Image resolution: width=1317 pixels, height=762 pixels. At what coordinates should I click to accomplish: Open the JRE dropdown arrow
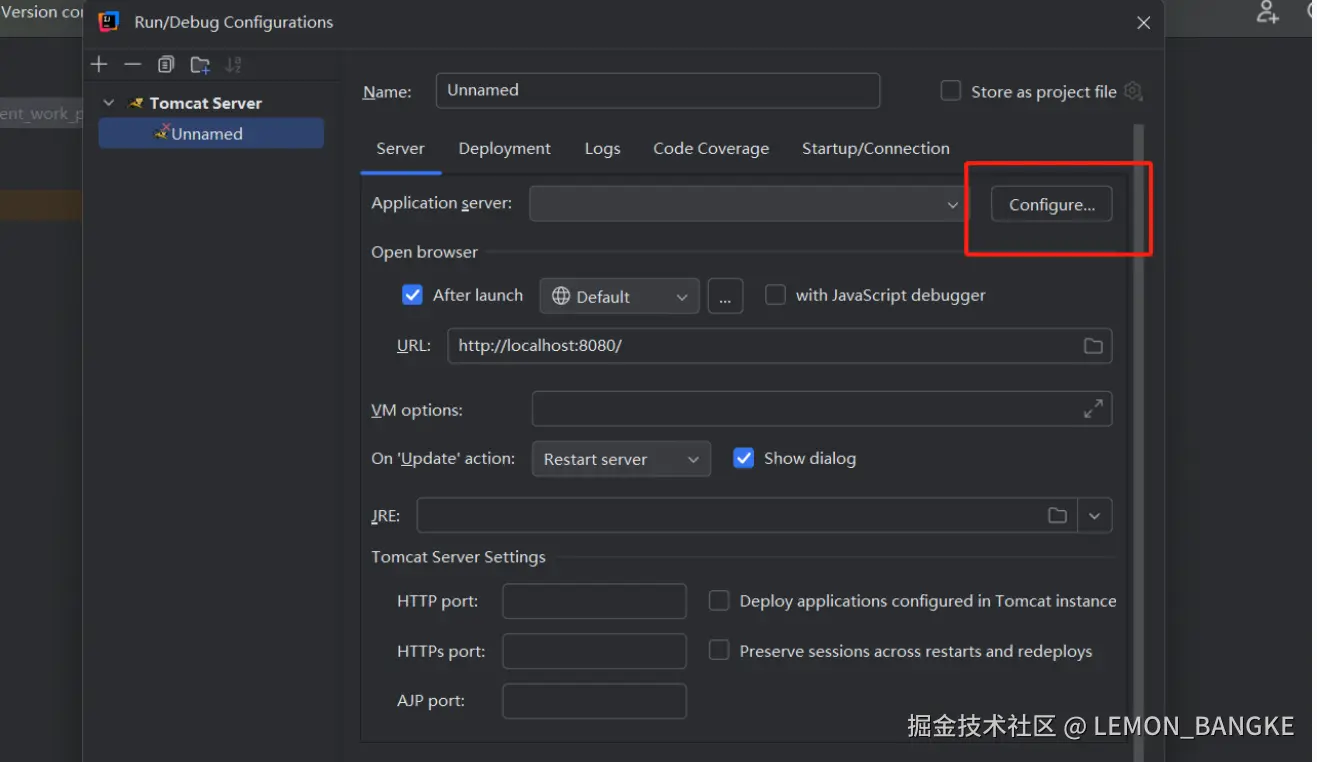click(1094, 516)
